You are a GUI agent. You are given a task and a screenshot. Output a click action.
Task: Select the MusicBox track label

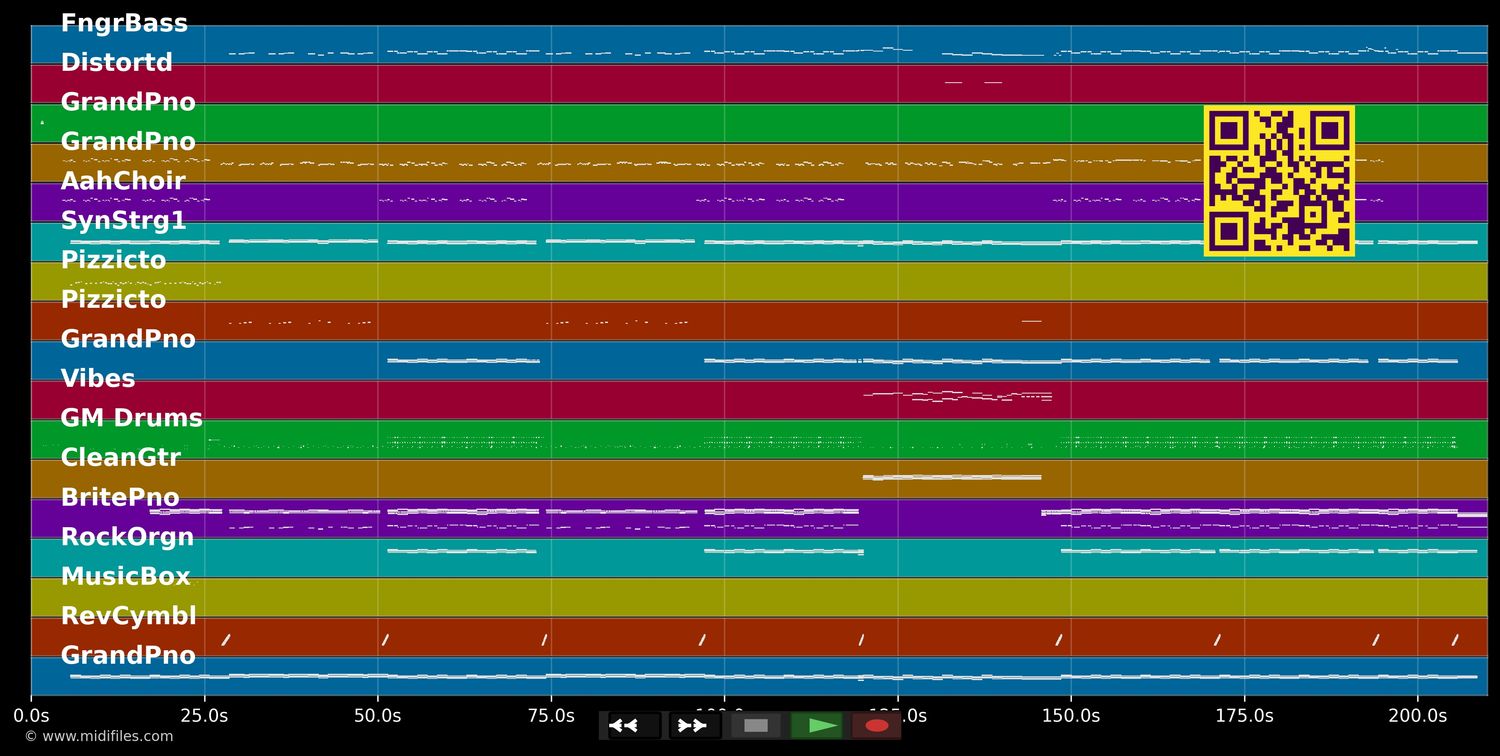click(125, 576)
